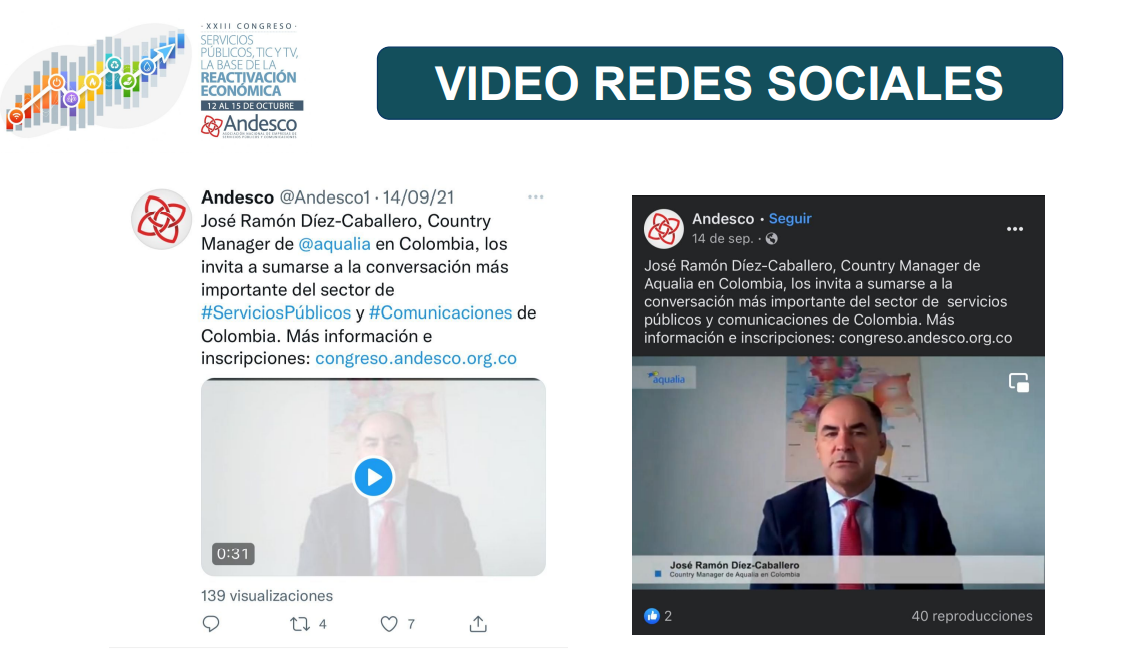The image size is (1148, 654).
Task: Open the #ServiciosPúblicos hashtag
Action: [276, 313]
